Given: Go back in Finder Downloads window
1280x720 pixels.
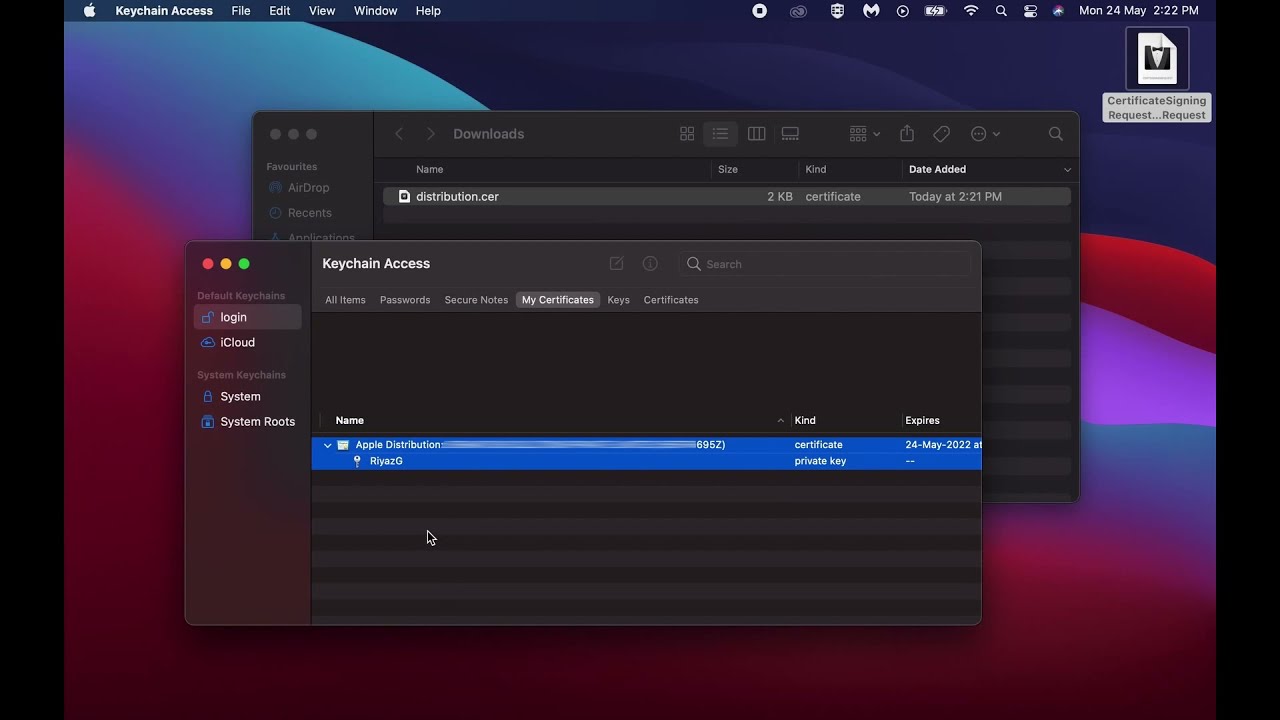Looking at the screenshot, I should (x=399, y=134).
